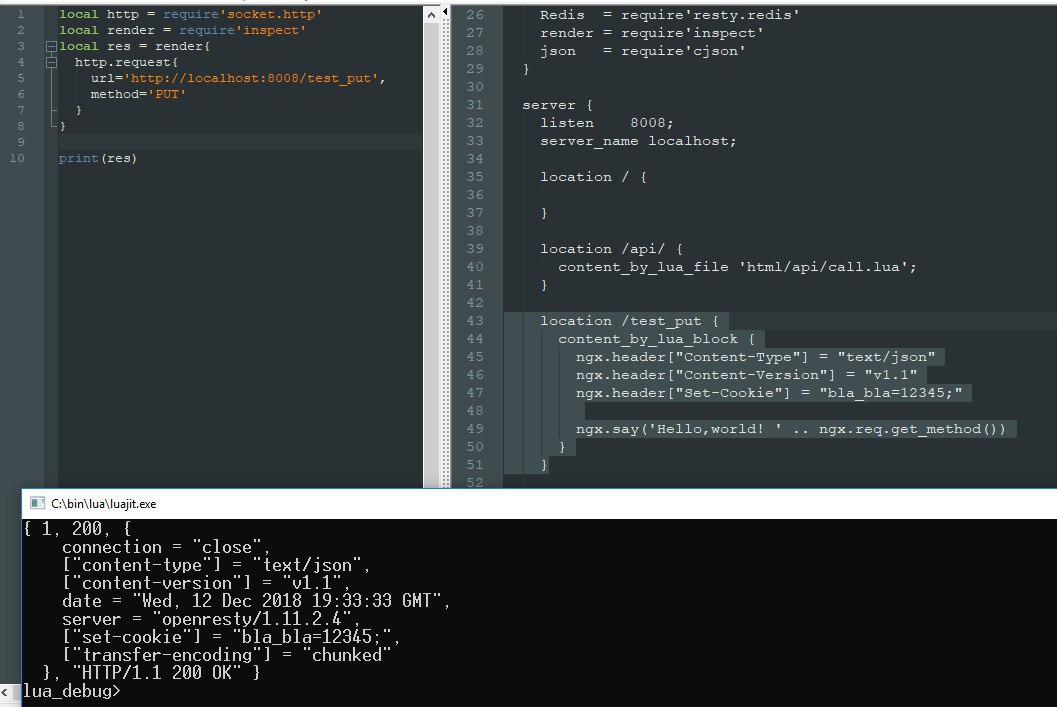Click the console scroll-left arrow
The image size is (1057, 707).
pos(5,691)
